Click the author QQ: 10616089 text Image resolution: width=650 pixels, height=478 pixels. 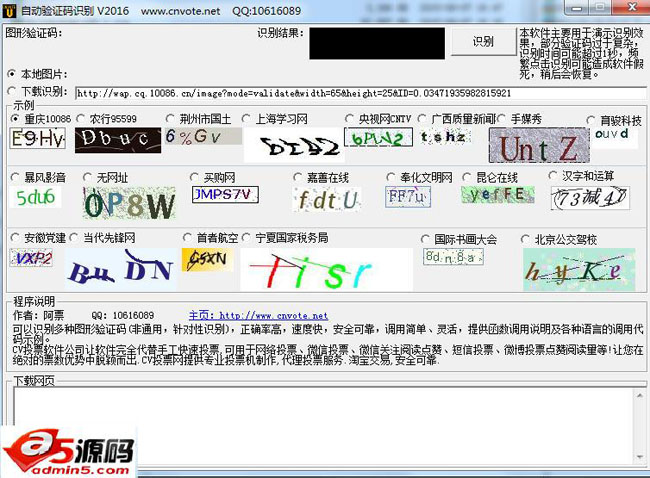coord(123,315)
